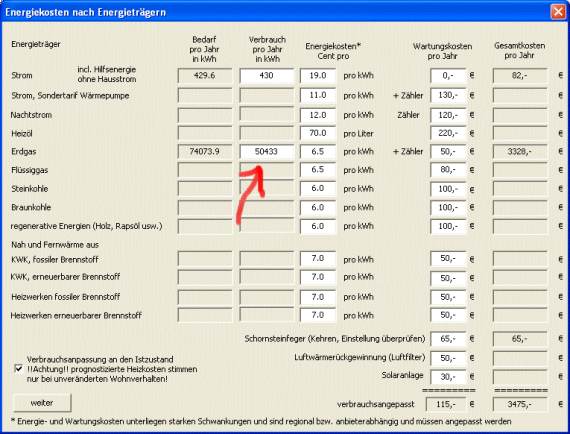This screenshot has height=434, width=570.
Task: Edit Heizwerken erneuerbarer Brennstoff Wartungskosten field
Action: point(448,315)
